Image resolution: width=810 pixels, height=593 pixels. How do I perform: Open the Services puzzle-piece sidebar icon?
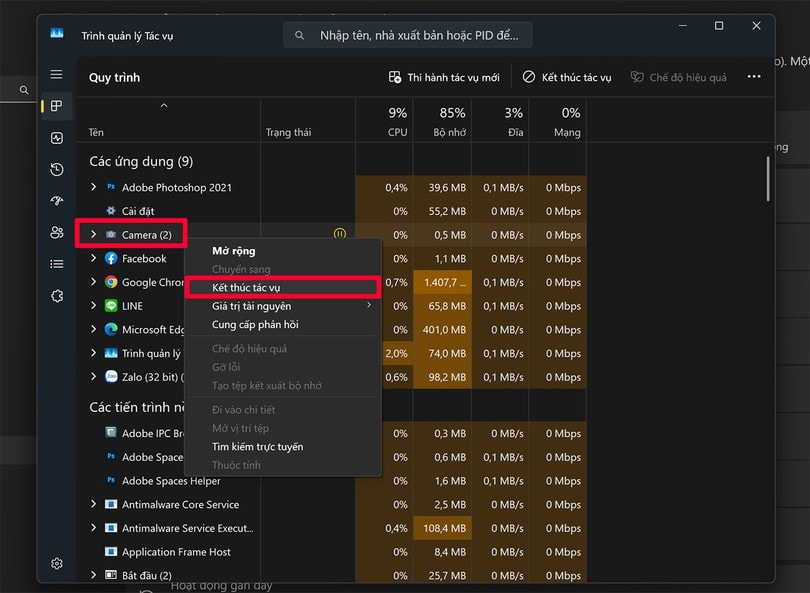point(57,296)
